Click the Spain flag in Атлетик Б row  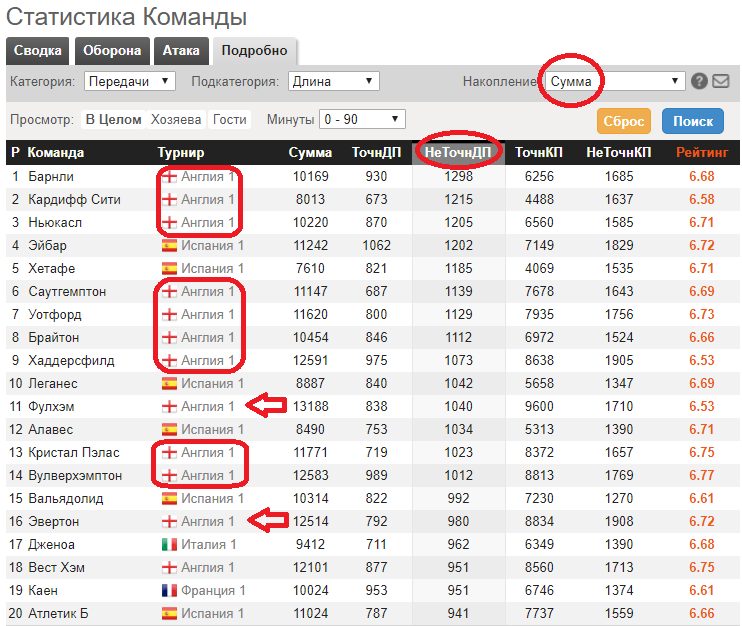pos(168,613)
